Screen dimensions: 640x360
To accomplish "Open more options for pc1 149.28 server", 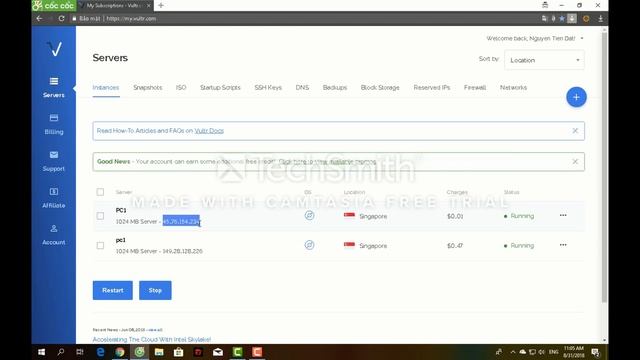I will point(563,245).
